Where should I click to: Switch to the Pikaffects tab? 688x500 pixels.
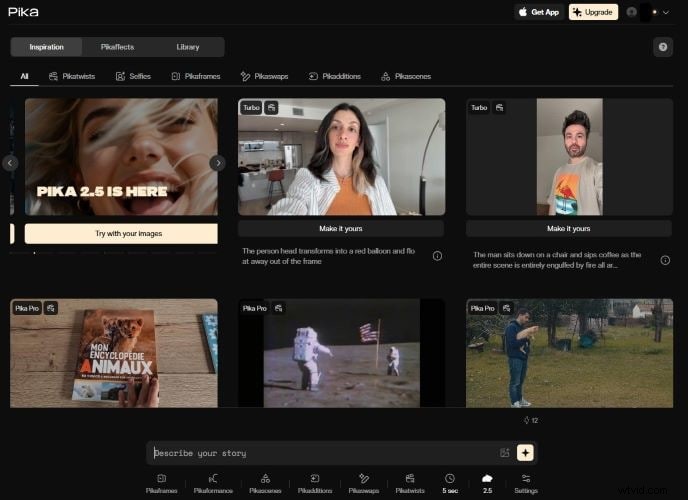tap(117, 47)
